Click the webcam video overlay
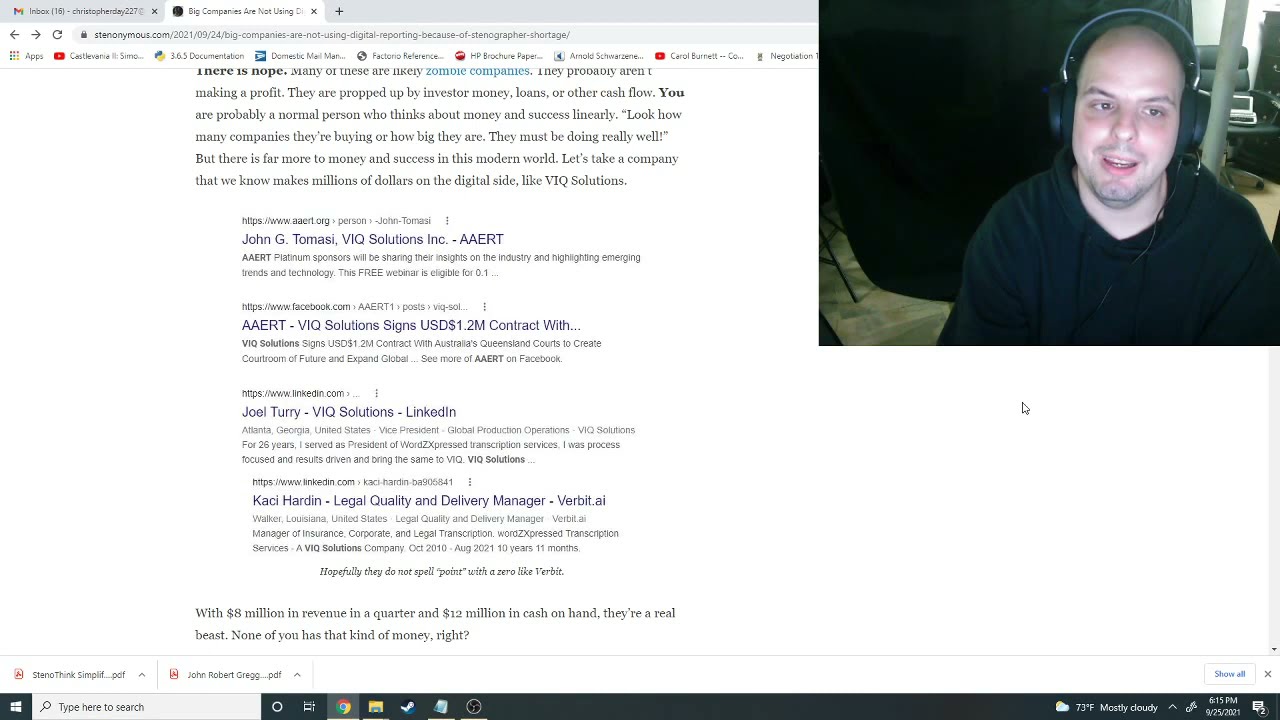This screenshot has width=1280, height=720. [x=1049, y=173]
